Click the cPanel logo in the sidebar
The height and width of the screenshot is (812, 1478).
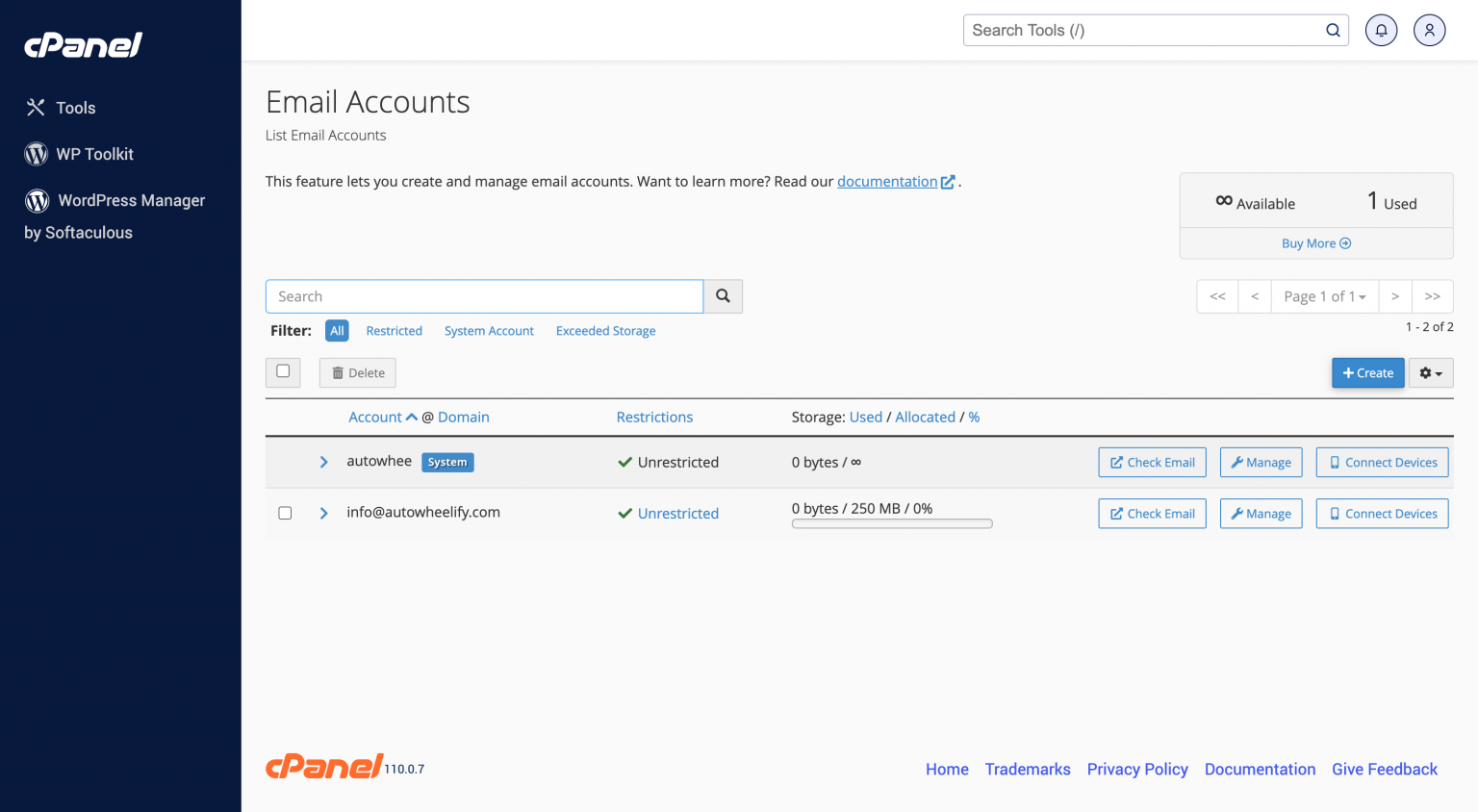click(x=83, y=44)
